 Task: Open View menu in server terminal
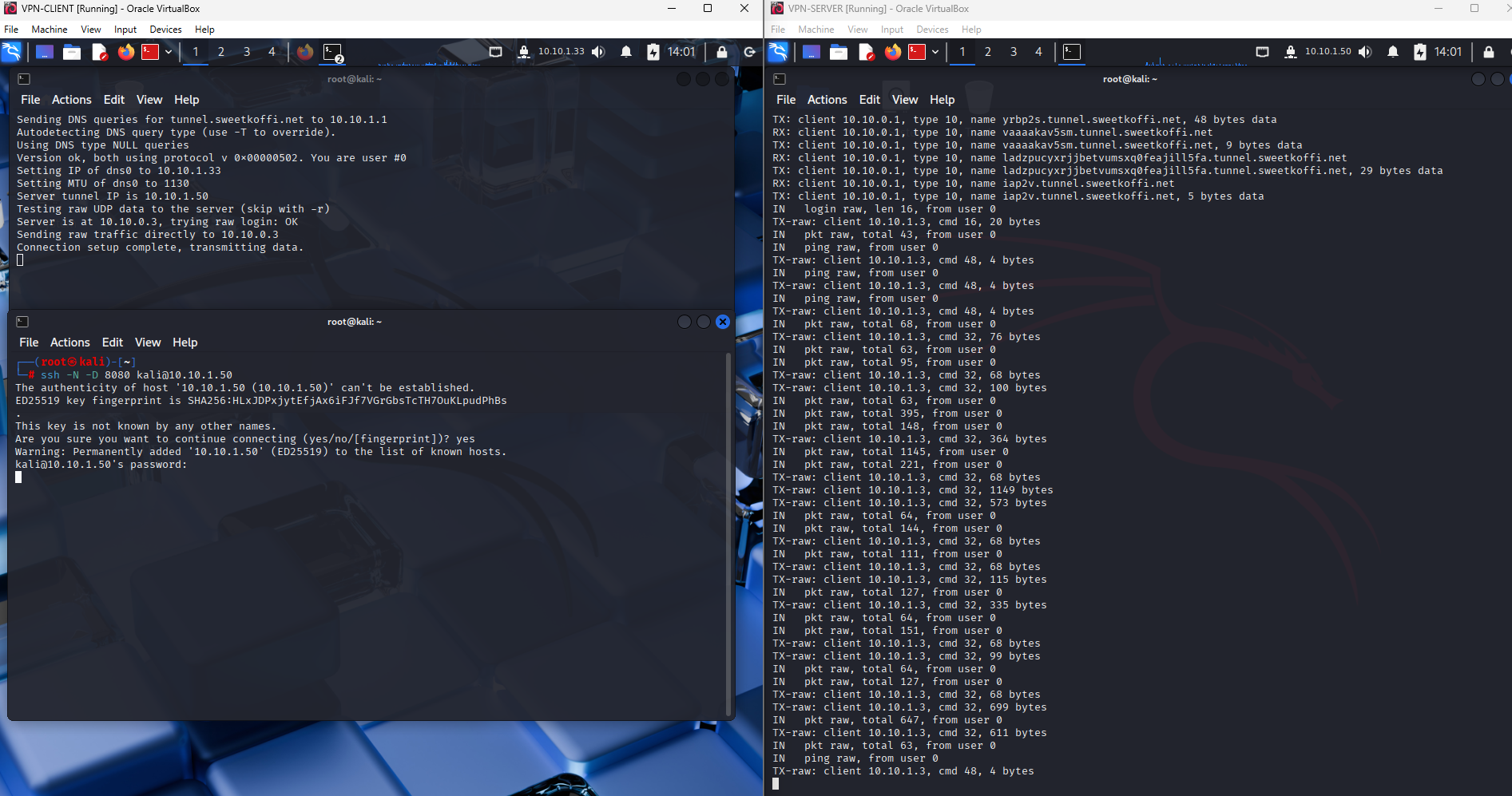point(905,100)
